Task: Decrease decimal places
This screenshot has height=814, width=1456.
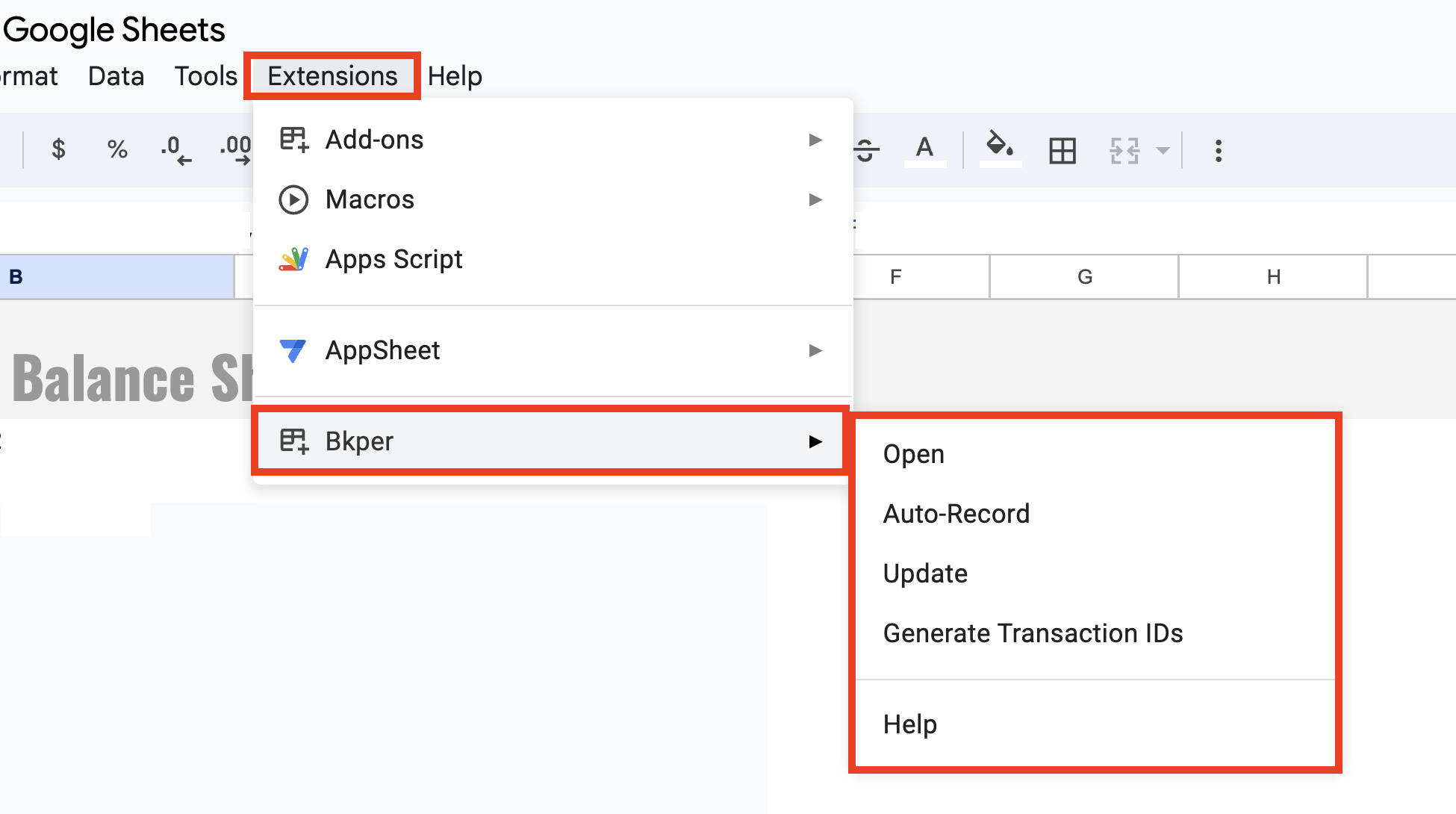Action: click(176, 149)
